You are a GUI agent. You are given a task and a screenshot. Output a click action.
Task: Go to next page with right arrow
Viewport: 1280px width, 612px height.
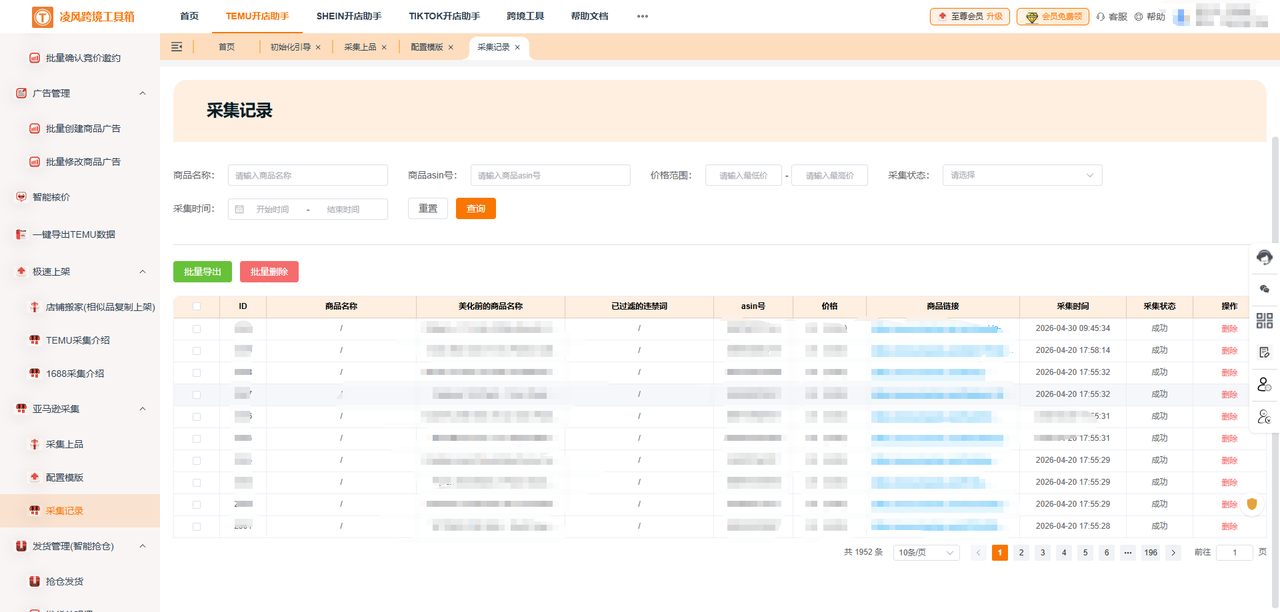[1173, 552]
